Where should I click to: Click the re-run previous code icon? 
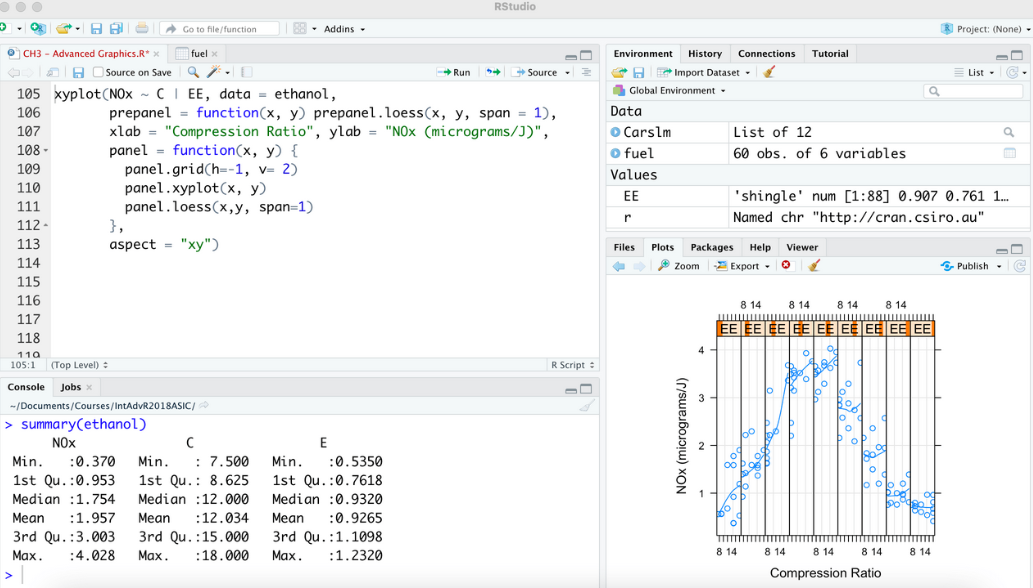pyautogui.click(x=492, y=72)
